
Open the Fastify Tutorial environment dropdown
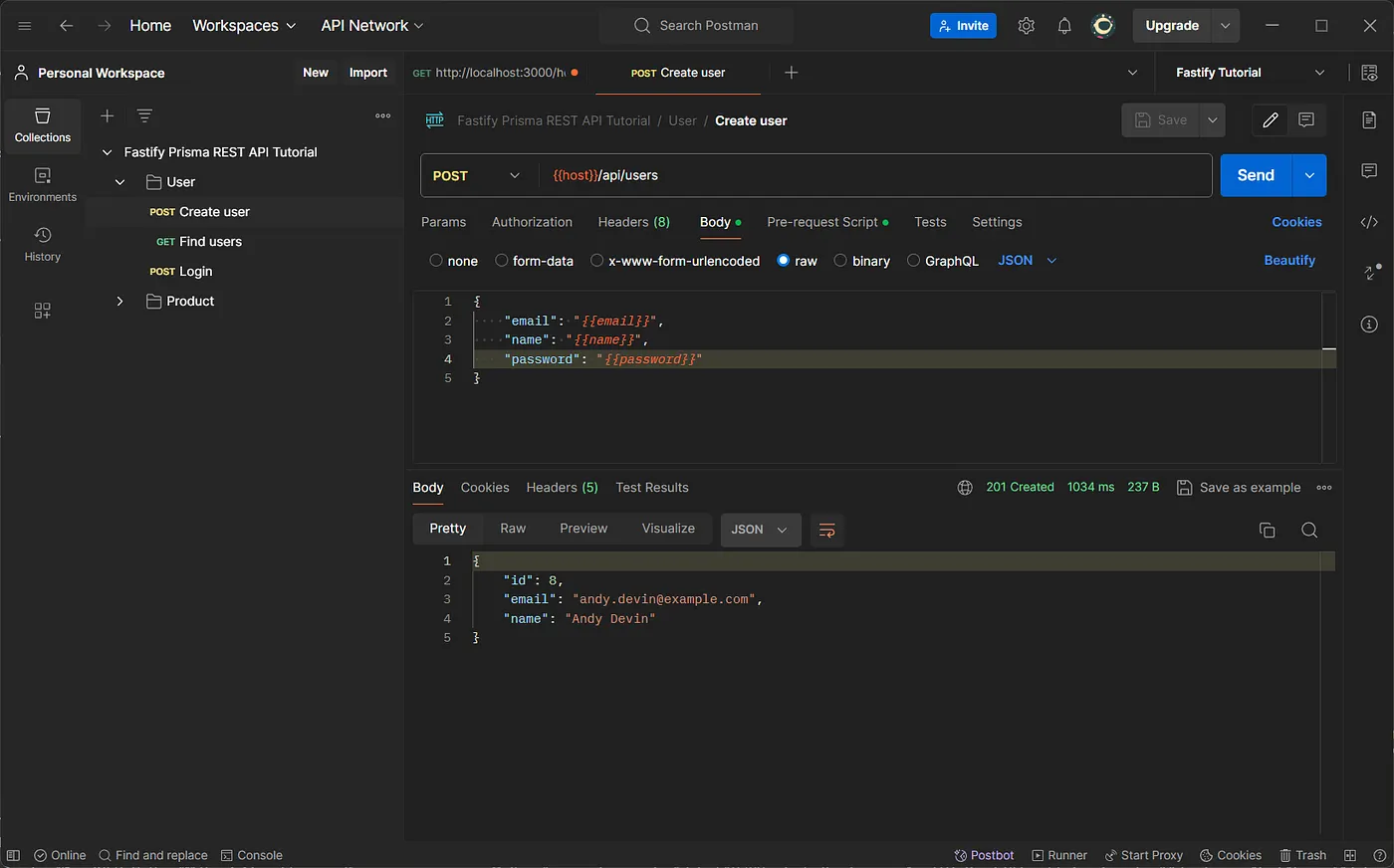[x=1250, y=73]
